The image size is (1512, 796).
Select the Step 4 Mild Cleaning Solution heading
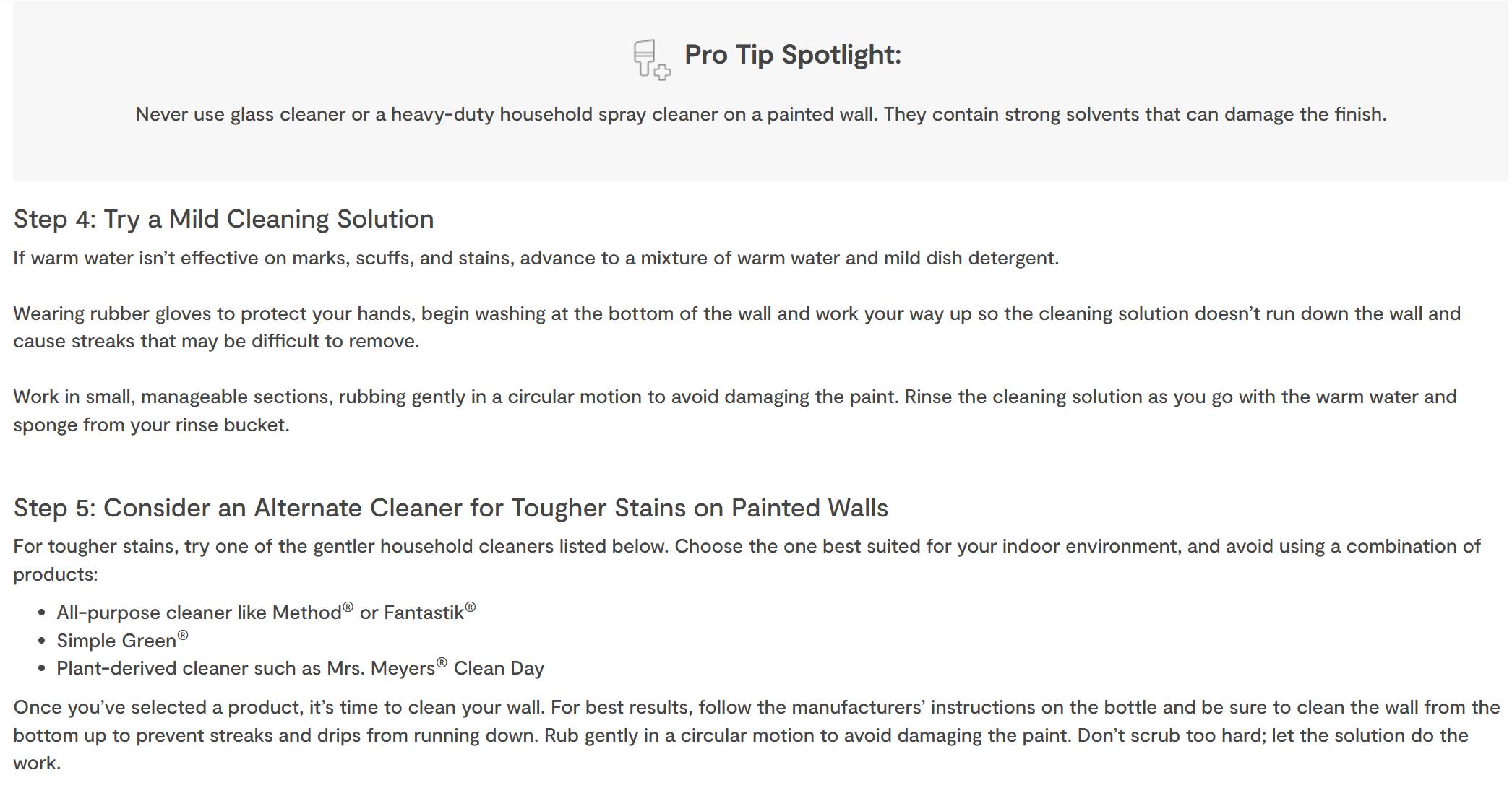pyautogui.click(x=223, y=219)
